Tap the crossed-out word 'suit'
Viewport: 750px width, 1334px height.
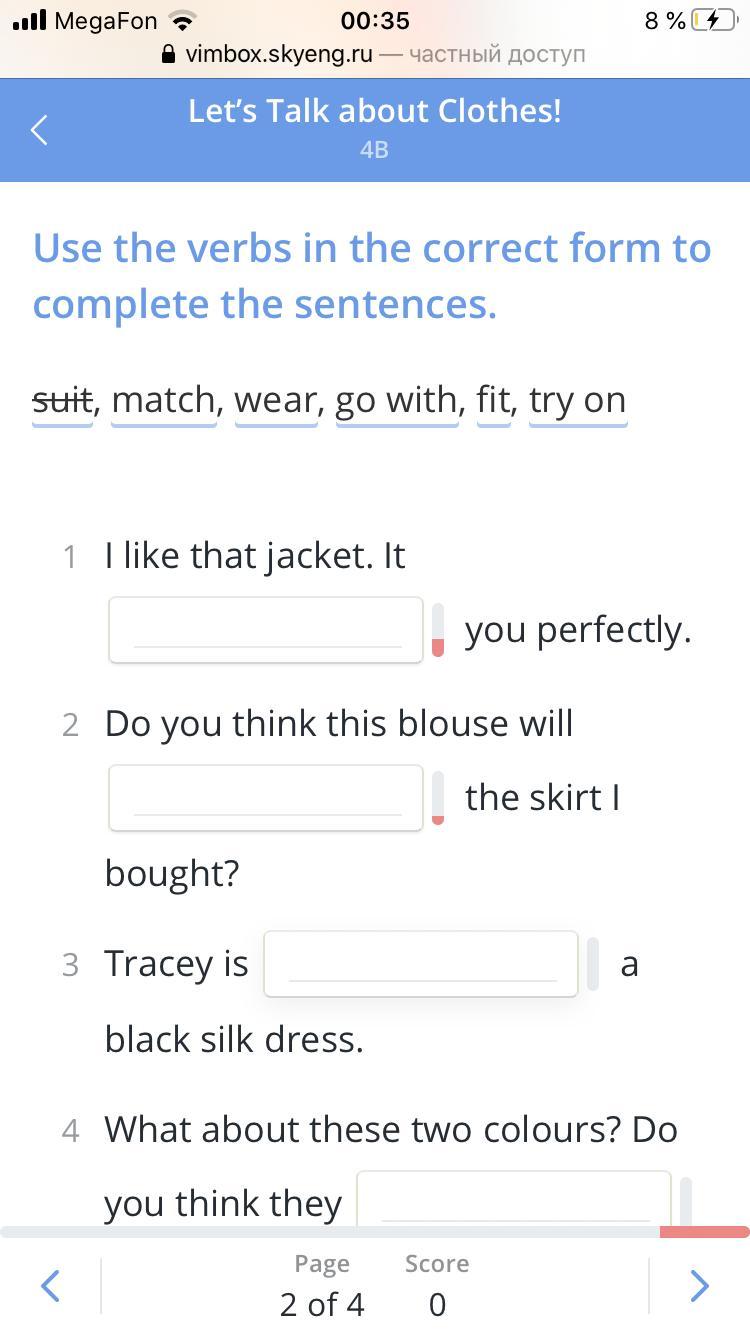tap(62, 400)
